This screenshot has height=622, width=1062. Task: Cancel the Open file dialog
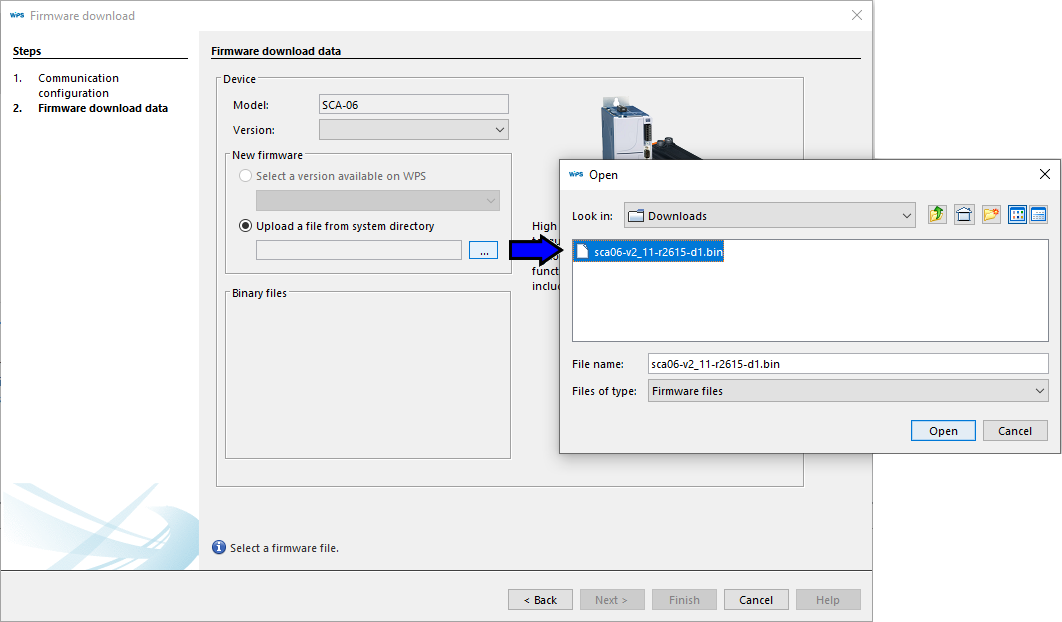pyautogui.click(x=1014, y=431)
